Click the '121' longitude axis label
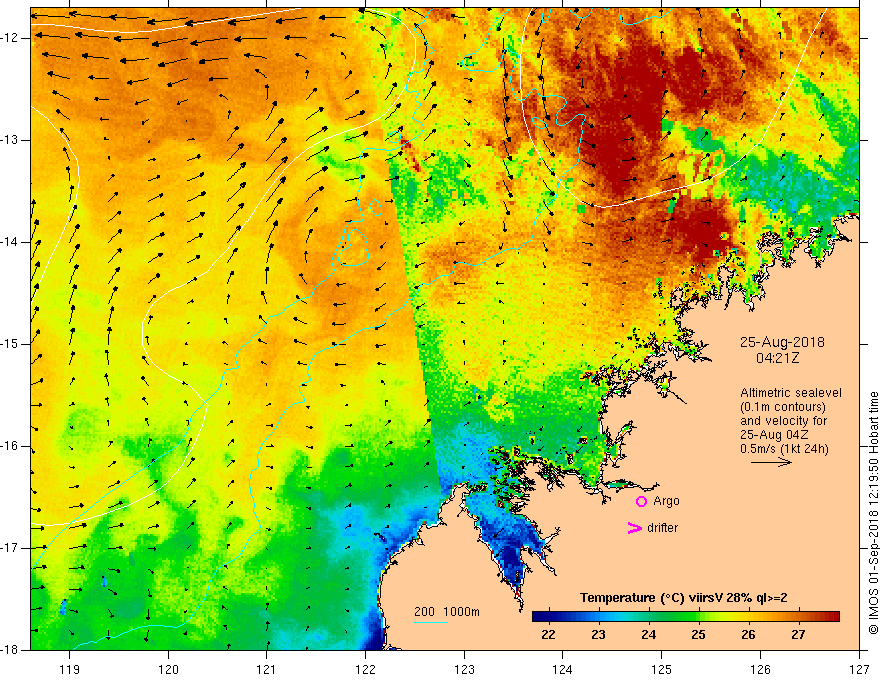880x680 pixels. click(x=267, y=669)
